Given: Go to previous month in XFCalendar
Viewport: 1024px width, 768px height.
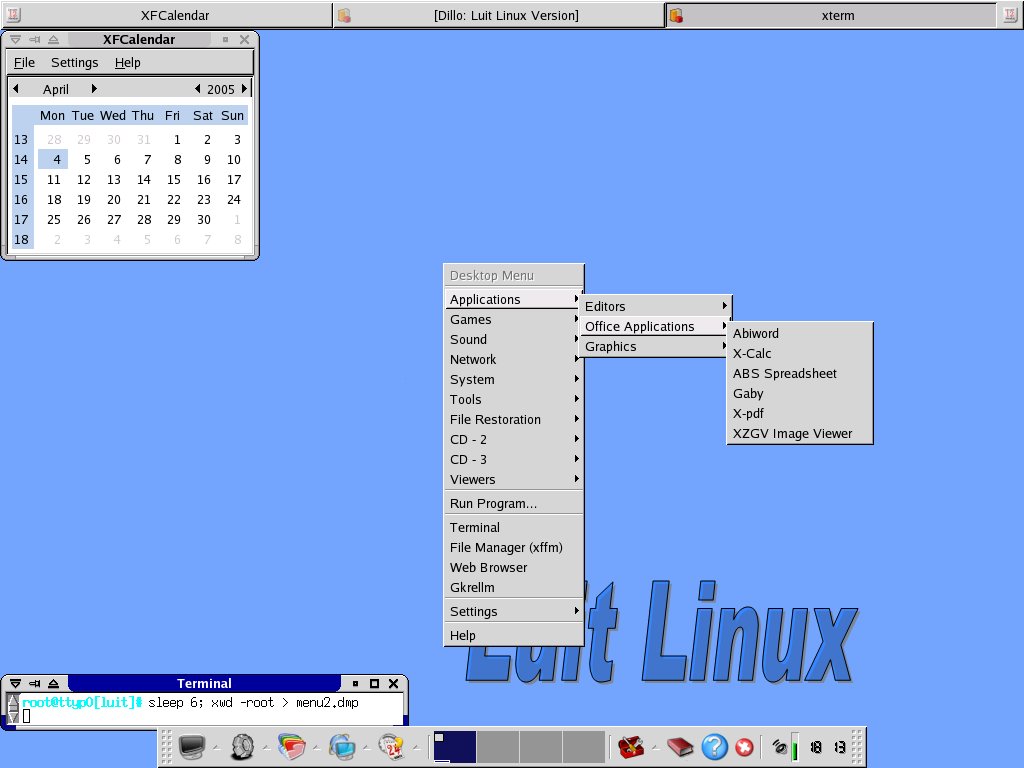Looking at the screenshot, I should (x=16, y=88).
